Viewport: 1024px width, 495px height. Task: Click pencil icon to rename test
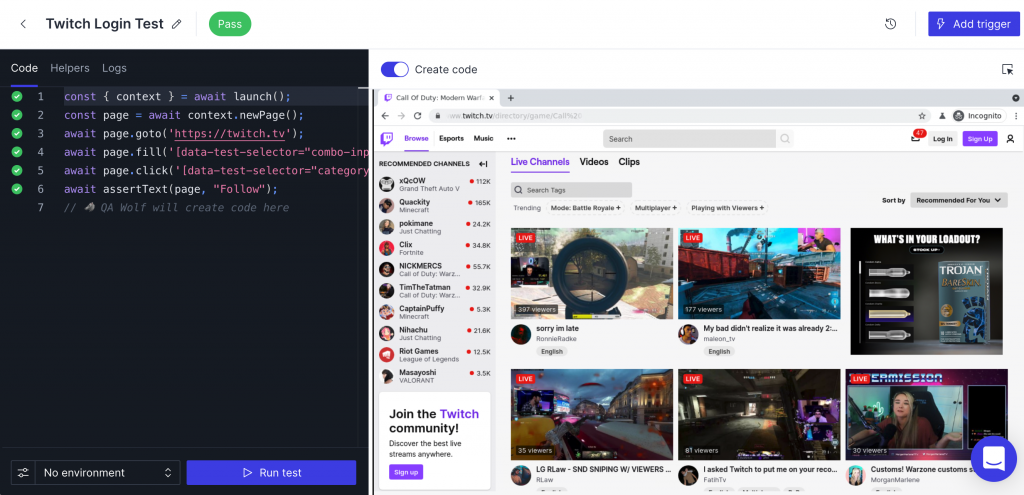click(x=177, y=24)
